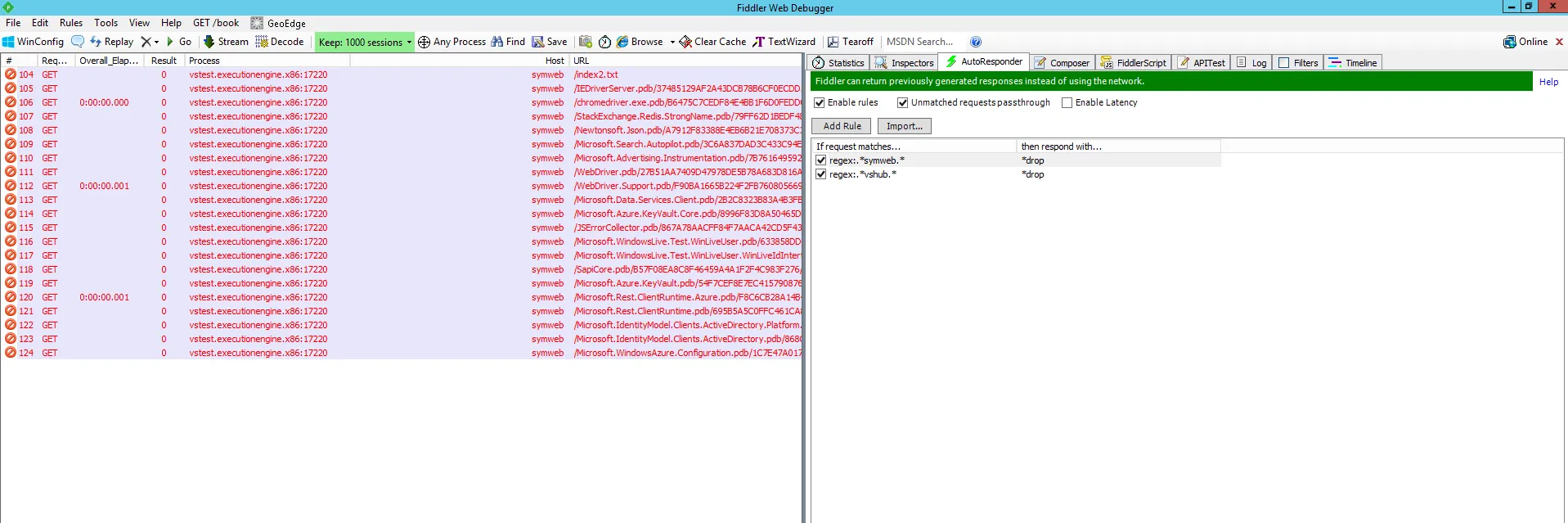Click the timer stopwatch icon
The image size is (1568, 523).
click(605, 42)
